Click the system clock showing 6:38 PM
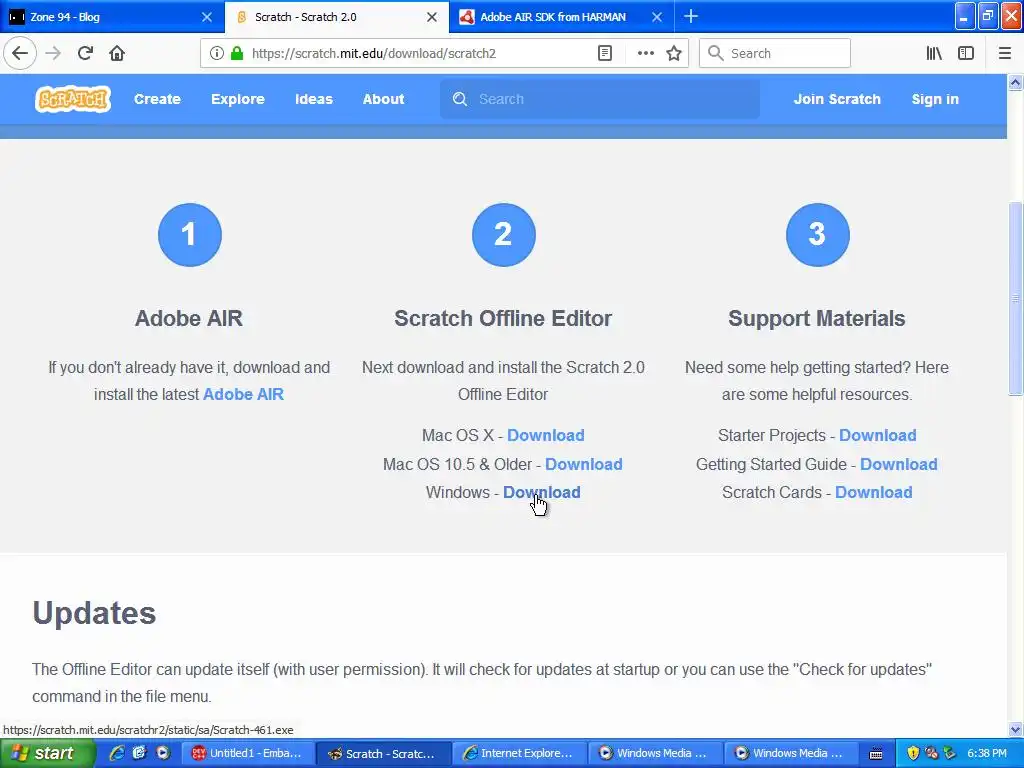The image size is (1024, 768). (x=987, y=754)
